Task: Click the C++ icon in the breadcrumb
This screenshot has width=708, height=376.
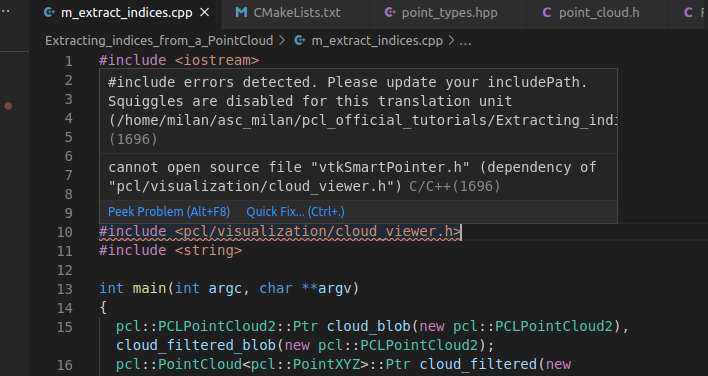Action: click(x=299, y=41)
